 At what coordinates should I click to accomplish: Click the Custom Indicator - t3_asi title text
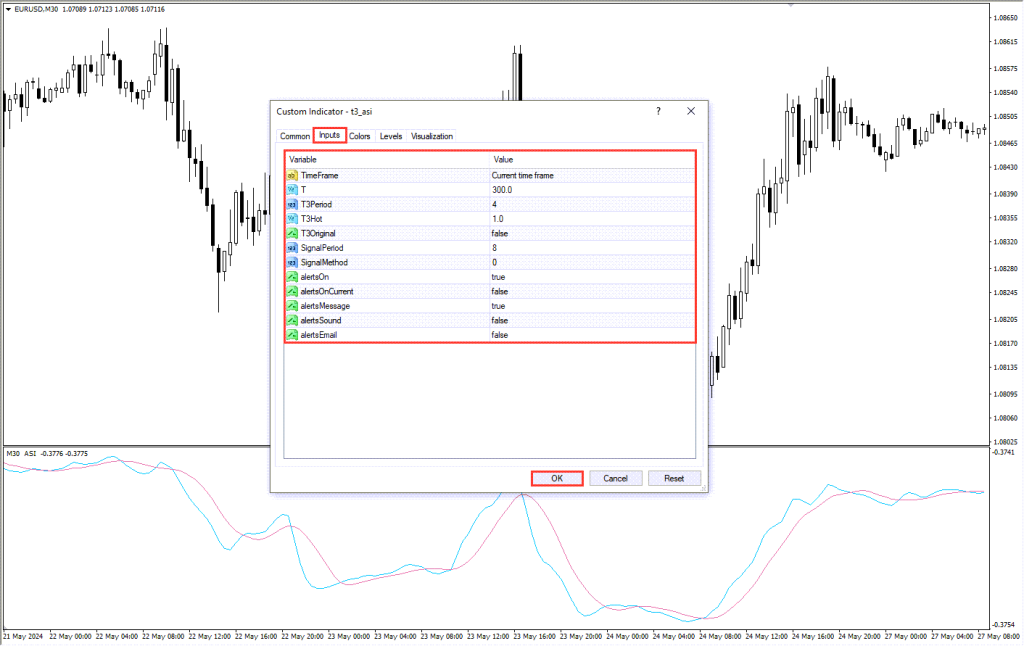tap(324, 112)
